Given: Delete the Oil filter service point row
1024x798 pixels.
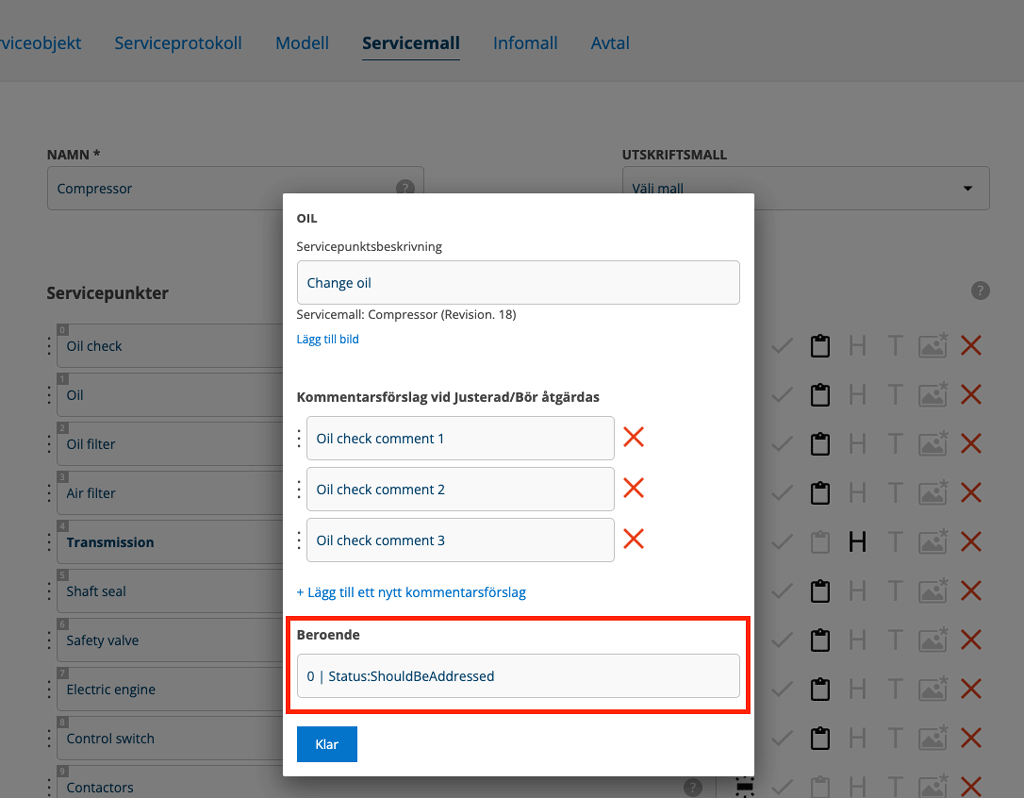Looking at the screenshot, I should [x=970, y=444].
